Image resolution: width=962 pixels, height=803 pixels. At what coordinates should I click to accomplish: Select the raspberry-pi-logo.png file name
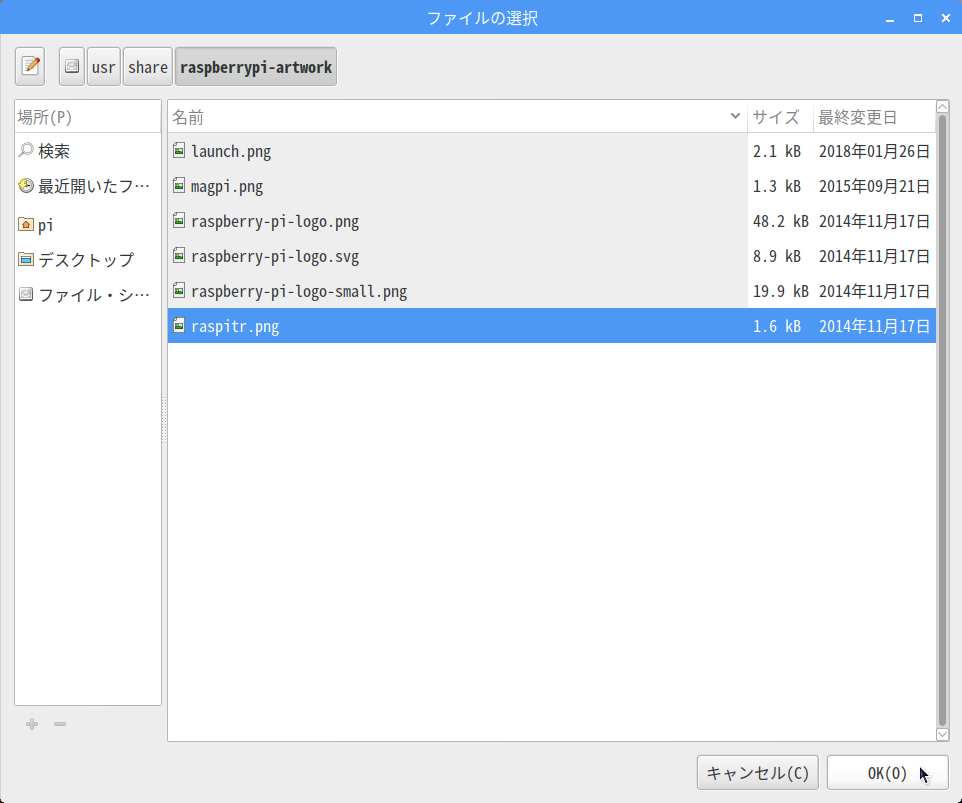275,221
